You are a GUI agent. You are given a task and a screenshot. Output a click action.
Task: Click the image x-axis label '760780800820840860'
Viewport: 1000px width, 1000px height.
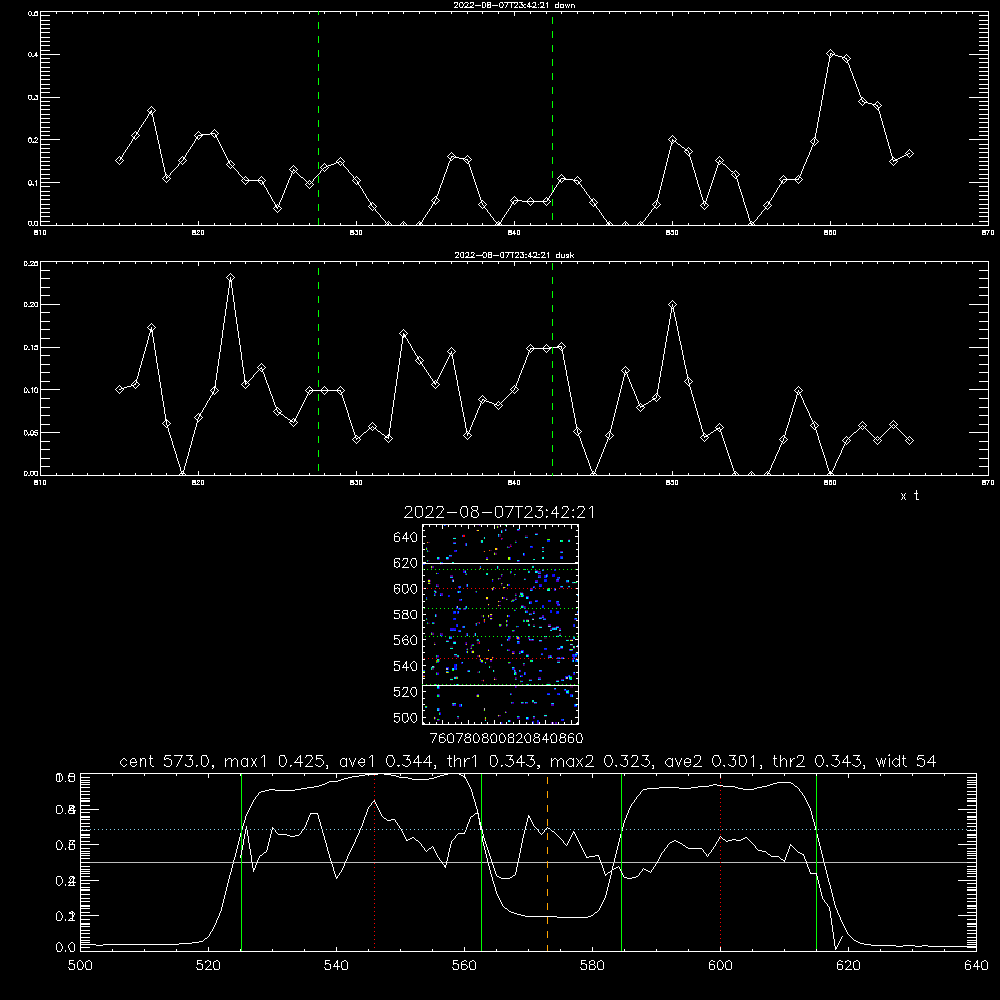(506, 739)
